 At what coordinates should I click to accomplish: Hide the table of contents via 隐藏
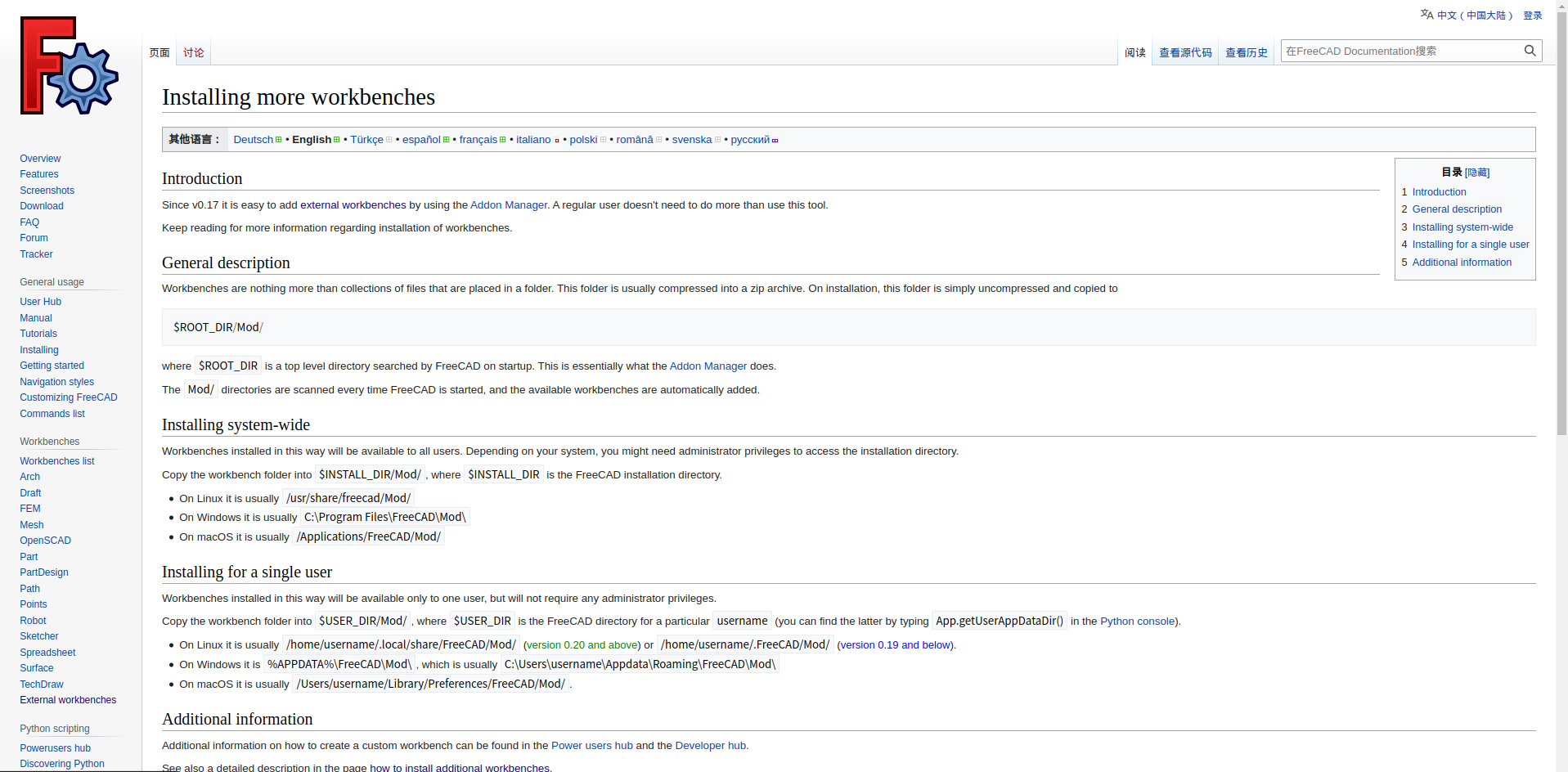click(x=1477, y=173)
